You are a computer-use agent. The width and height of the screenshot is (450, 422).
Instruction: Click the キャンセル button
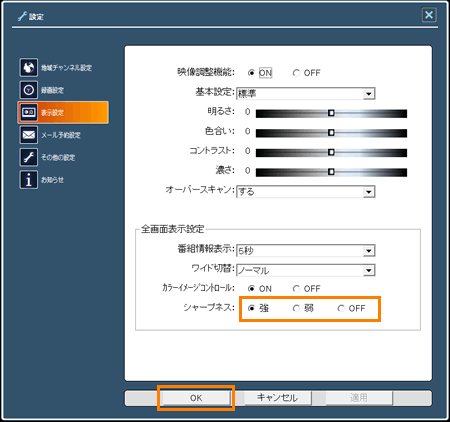point(277,398)
